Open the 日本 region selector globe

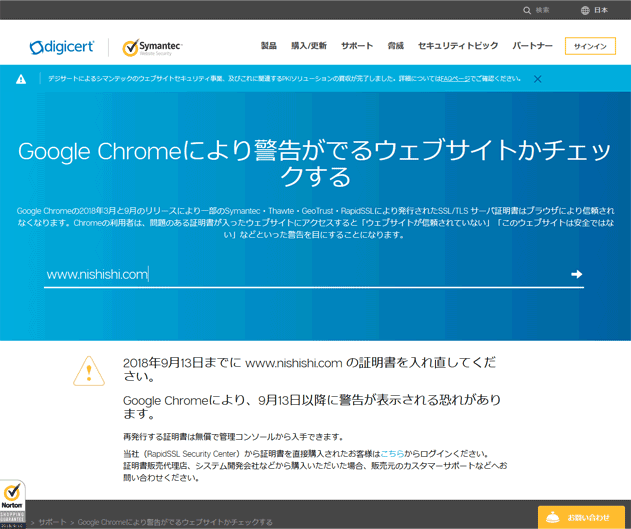585,10
